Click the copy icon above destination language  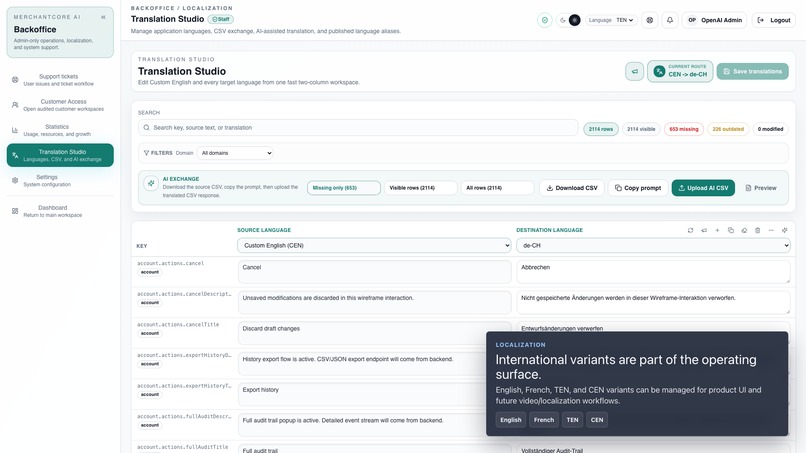pos(730,230)
